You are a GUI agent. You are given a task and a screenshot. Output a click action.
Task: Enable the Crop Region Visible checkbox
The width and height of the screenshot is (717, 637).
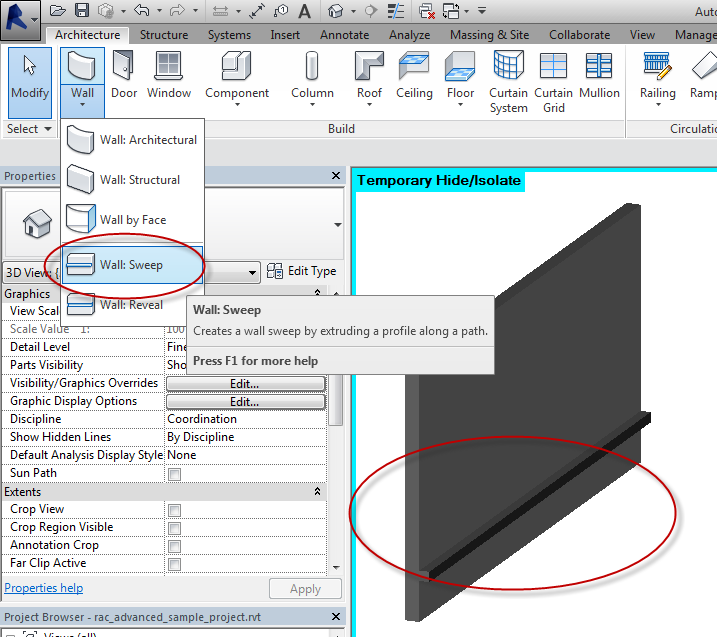(174, 528)
